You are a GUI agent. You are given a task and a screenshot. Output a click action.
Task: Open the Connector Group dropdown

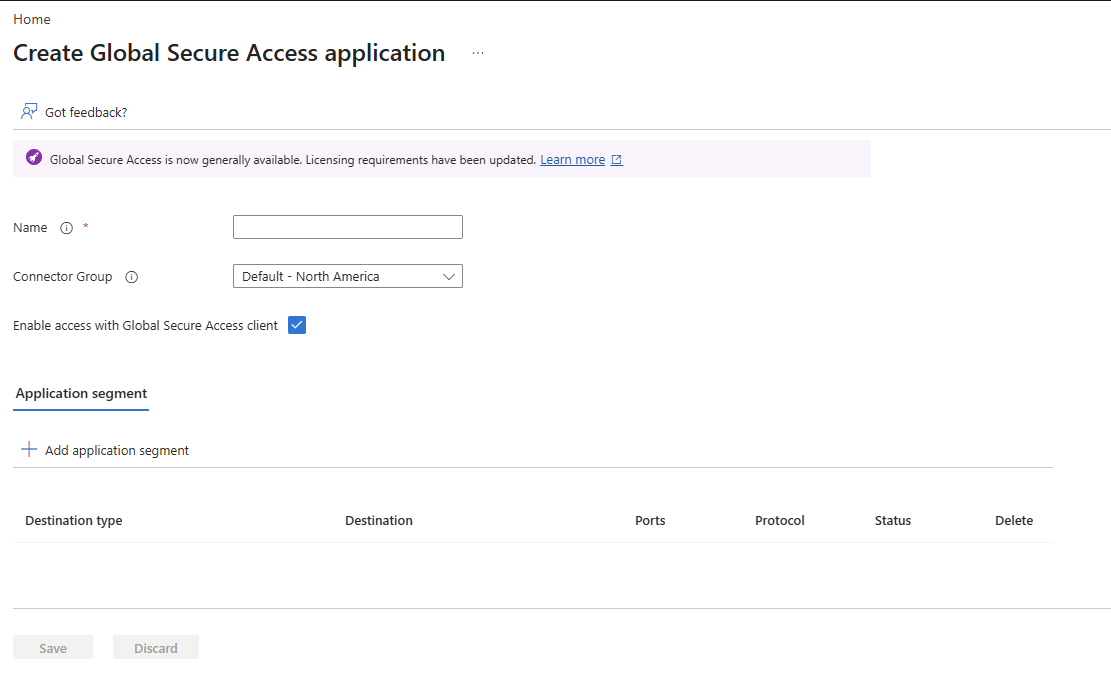click(x=348, y=276)
